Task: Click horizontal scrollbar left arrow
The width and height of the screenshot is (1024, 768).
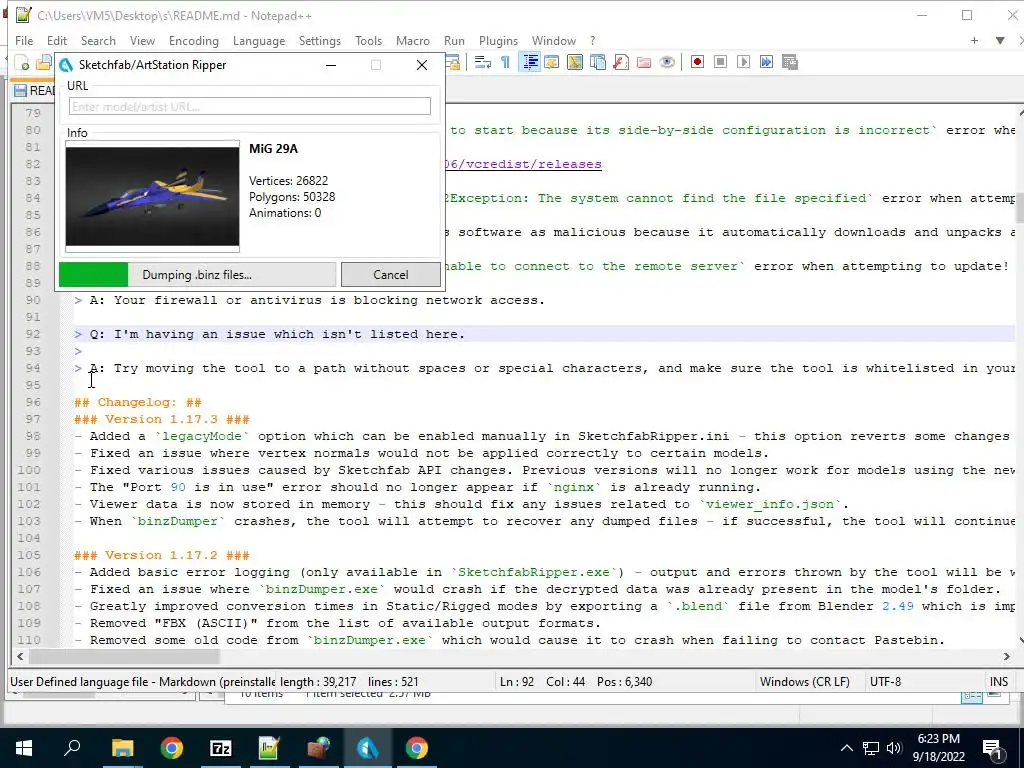Action: (x=20, y=656)
